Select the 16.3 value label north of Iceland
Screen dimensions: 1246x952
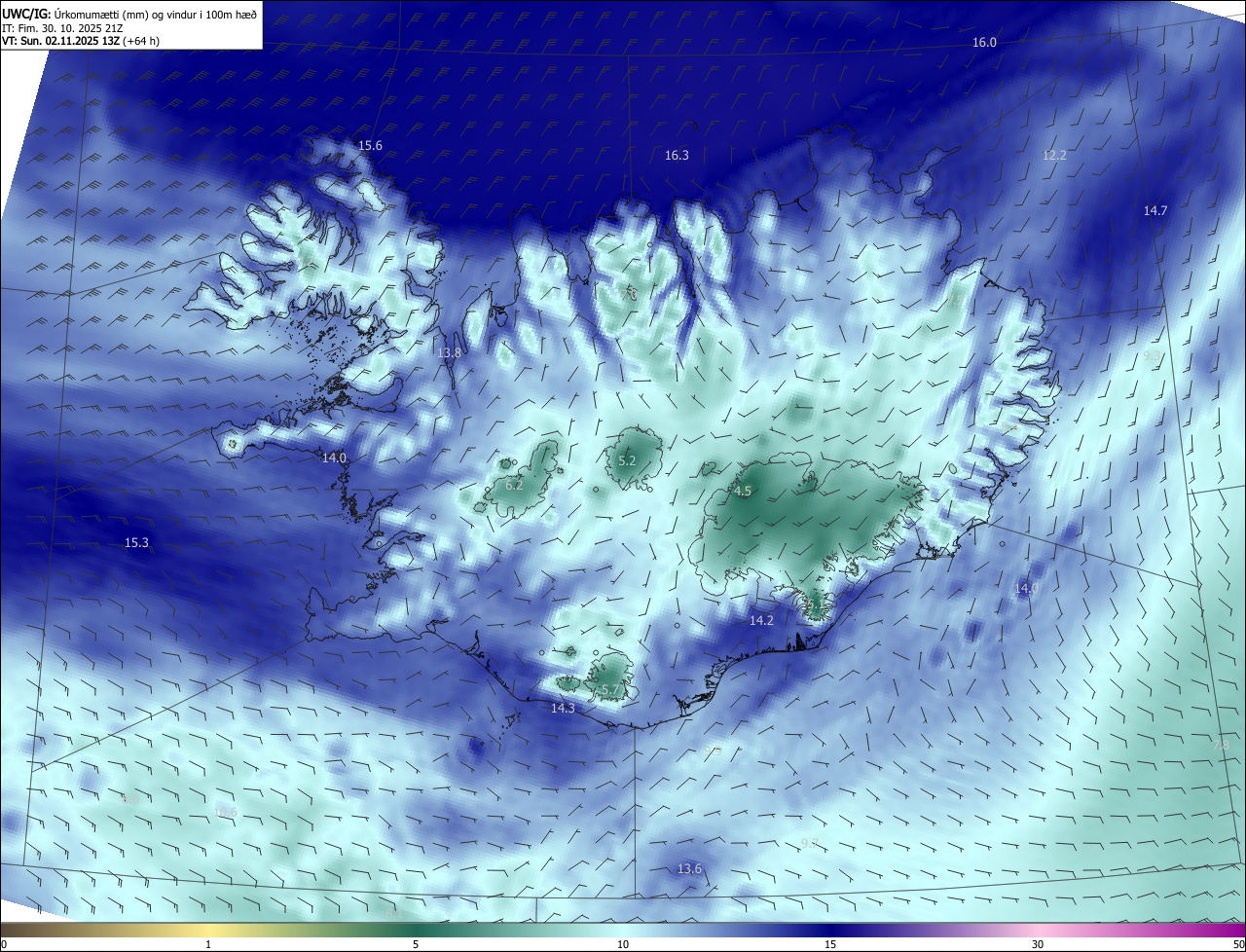[677, 155]
